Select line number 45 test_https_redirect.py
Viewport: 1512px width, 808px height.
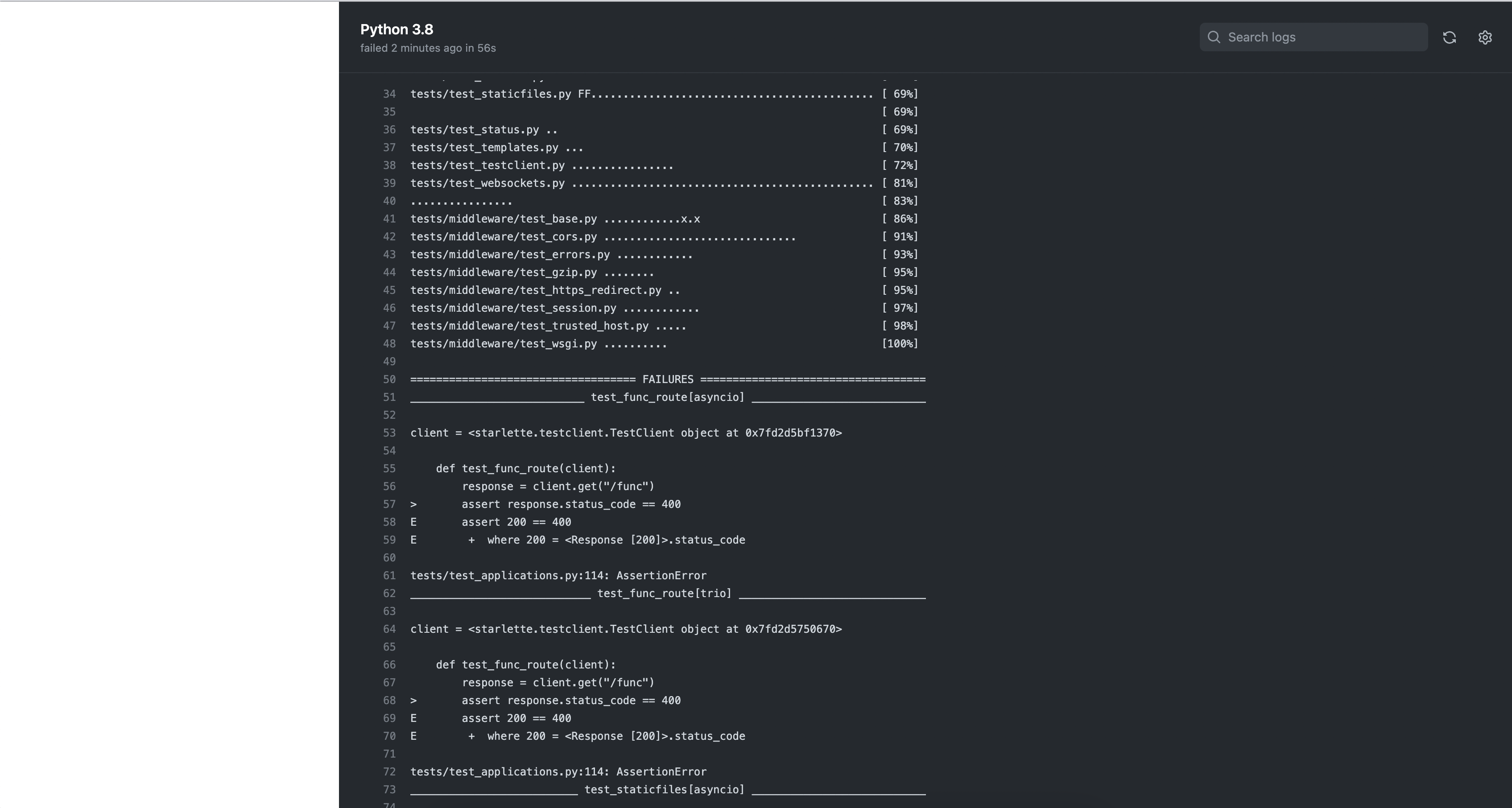point(389,290)
